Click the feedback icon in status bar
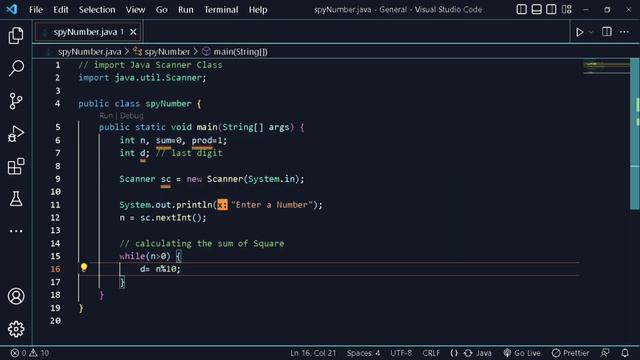Image resolution: width=640 pixels, height=360 pixels. [605, 353]
